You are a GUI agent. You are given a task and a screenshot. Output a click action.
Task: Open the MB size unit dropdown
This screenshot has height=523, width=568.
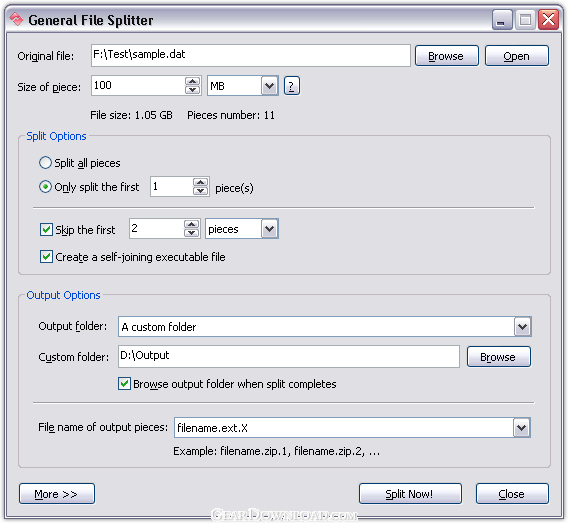[269, 86]
